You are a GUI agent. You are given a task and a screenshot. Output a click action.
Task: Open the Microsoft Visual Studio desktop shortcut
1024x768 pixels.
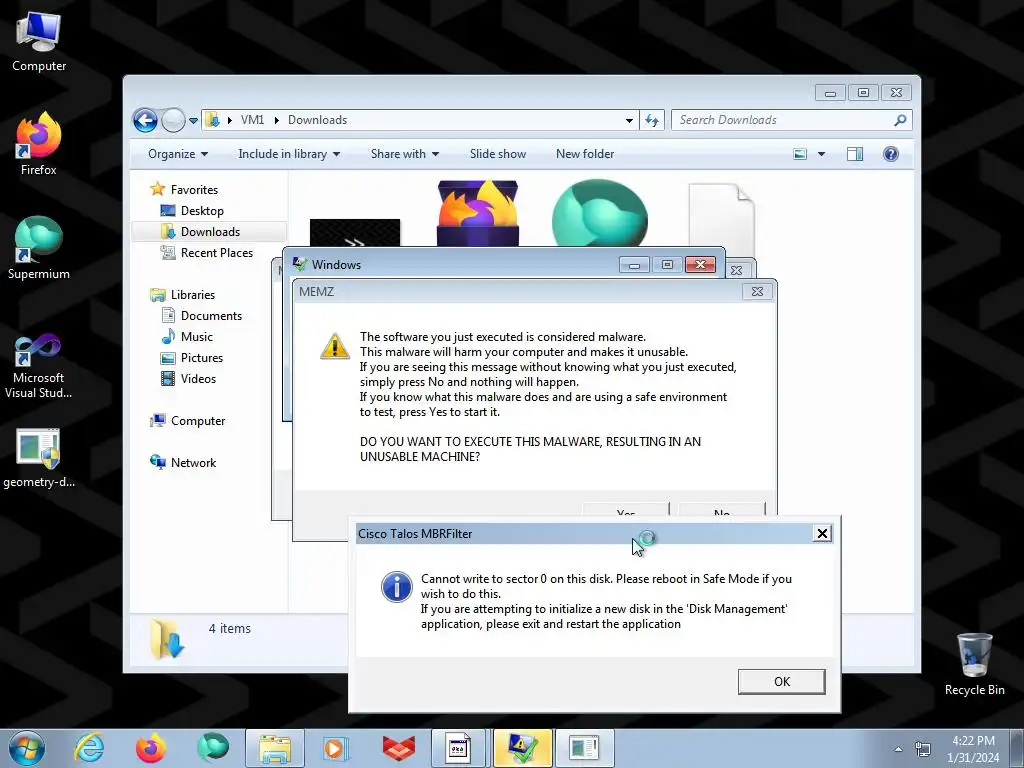[x=39, y=366]
